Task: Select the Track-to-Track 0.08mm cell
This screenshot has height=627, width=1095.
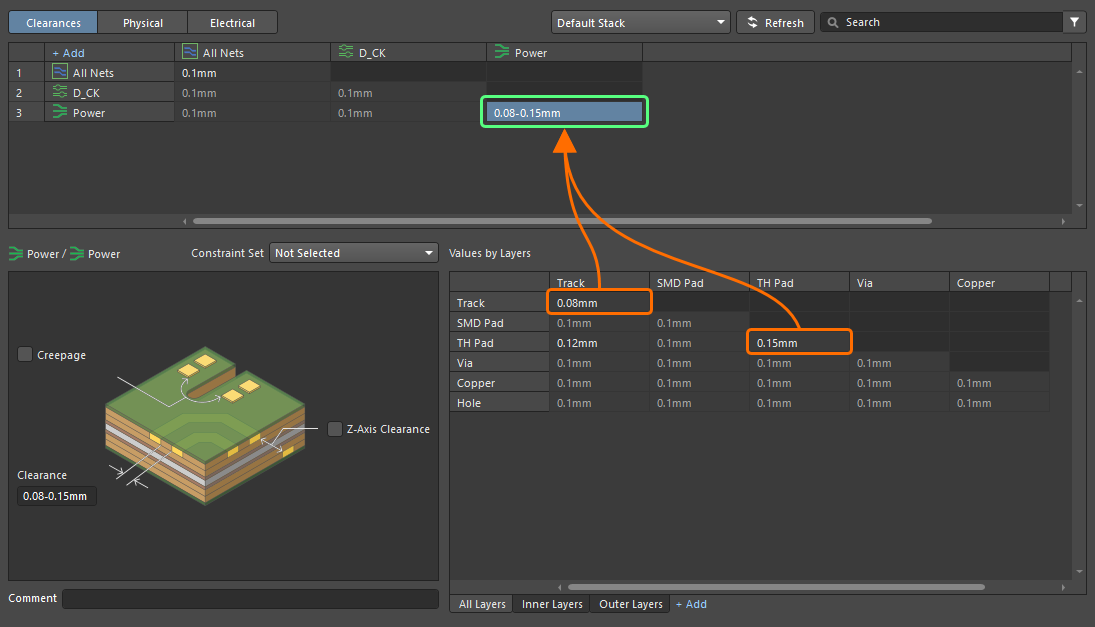Action: [599, 302]
